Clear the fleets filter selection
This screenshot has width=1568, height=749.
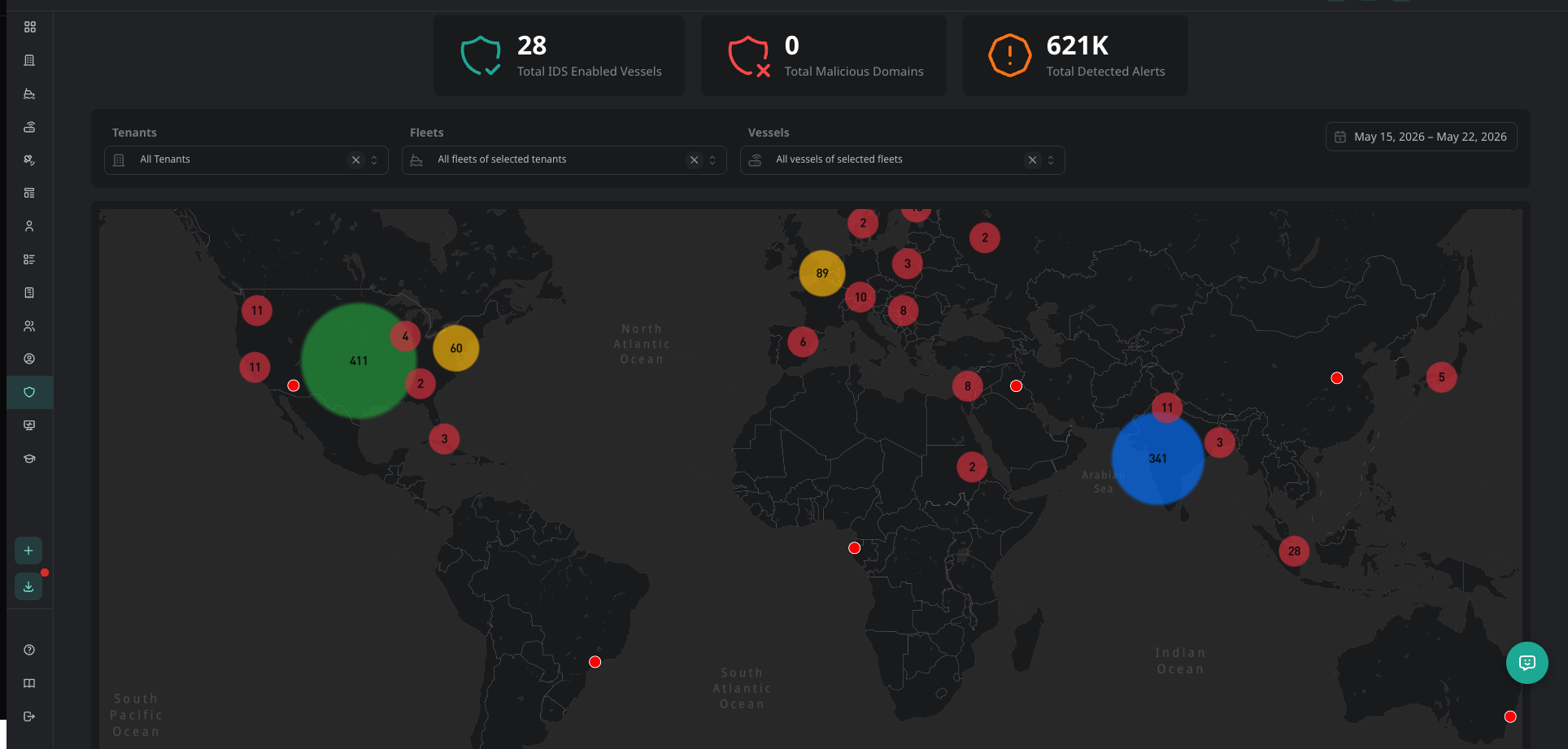[694, 160]
